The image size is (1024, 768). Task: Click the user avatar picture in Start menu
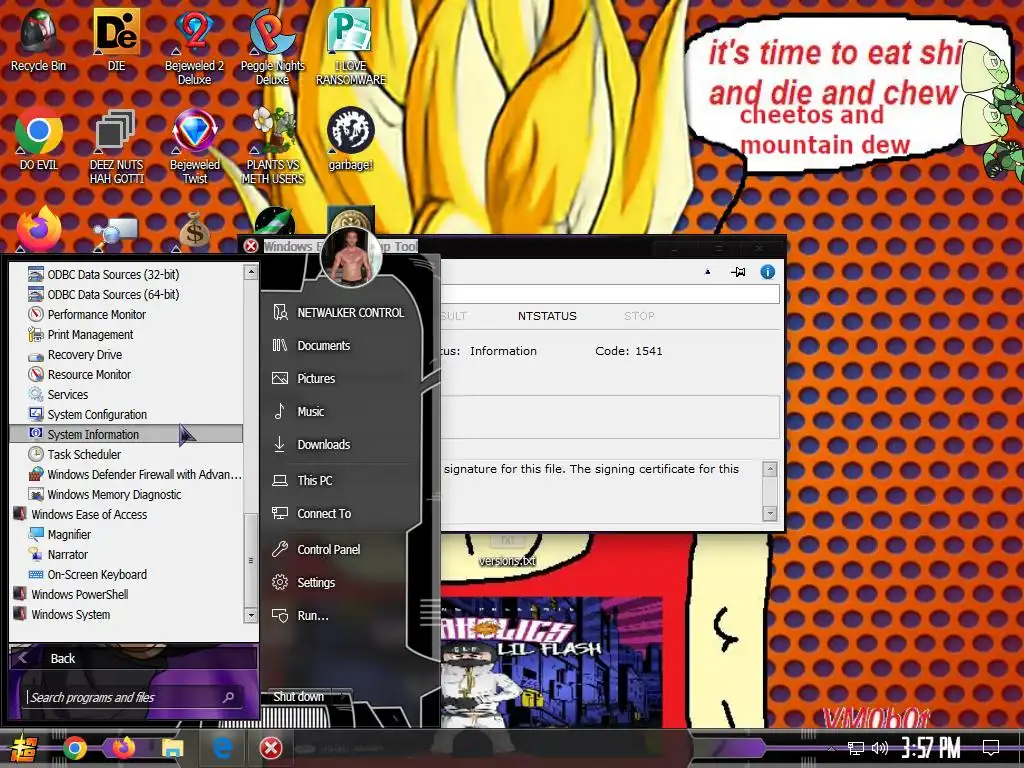pyautogui.click(x=351, y=258)
